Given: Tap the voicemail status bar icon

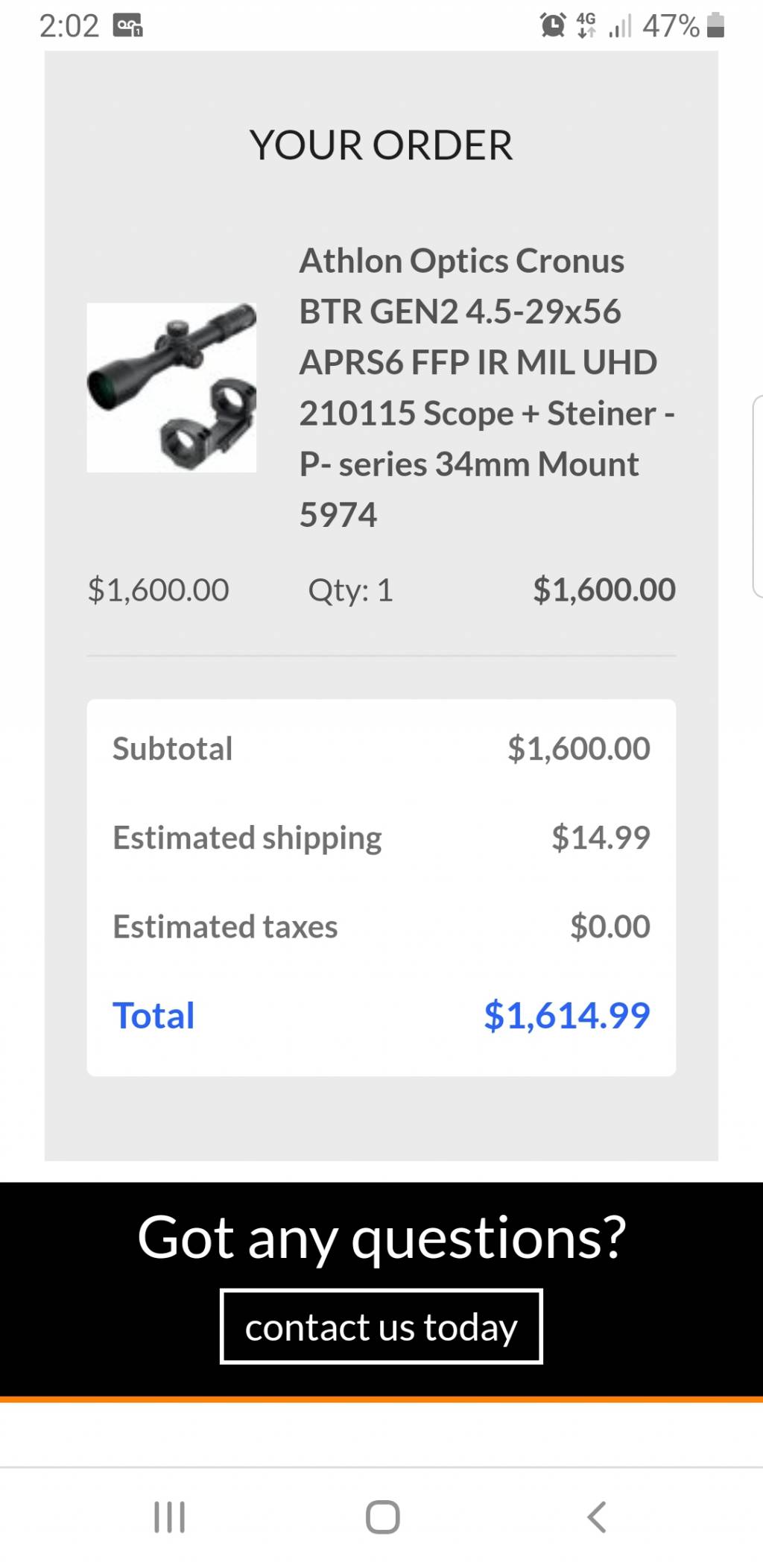Looking at the screenshot, I should 128,26.
